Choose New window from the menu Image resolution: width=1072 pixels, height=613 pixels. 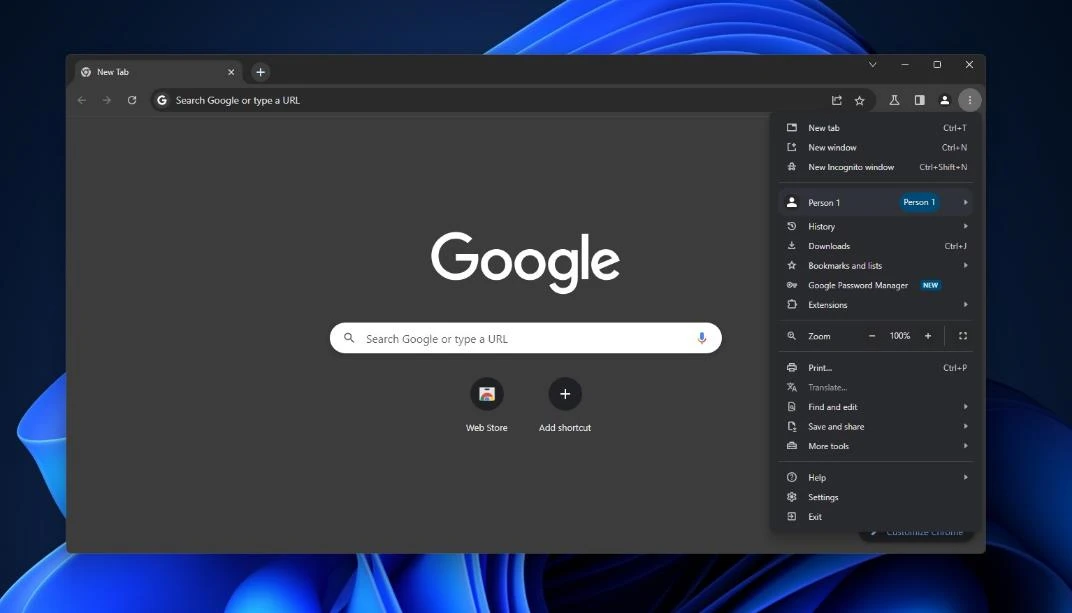[876, 148]
